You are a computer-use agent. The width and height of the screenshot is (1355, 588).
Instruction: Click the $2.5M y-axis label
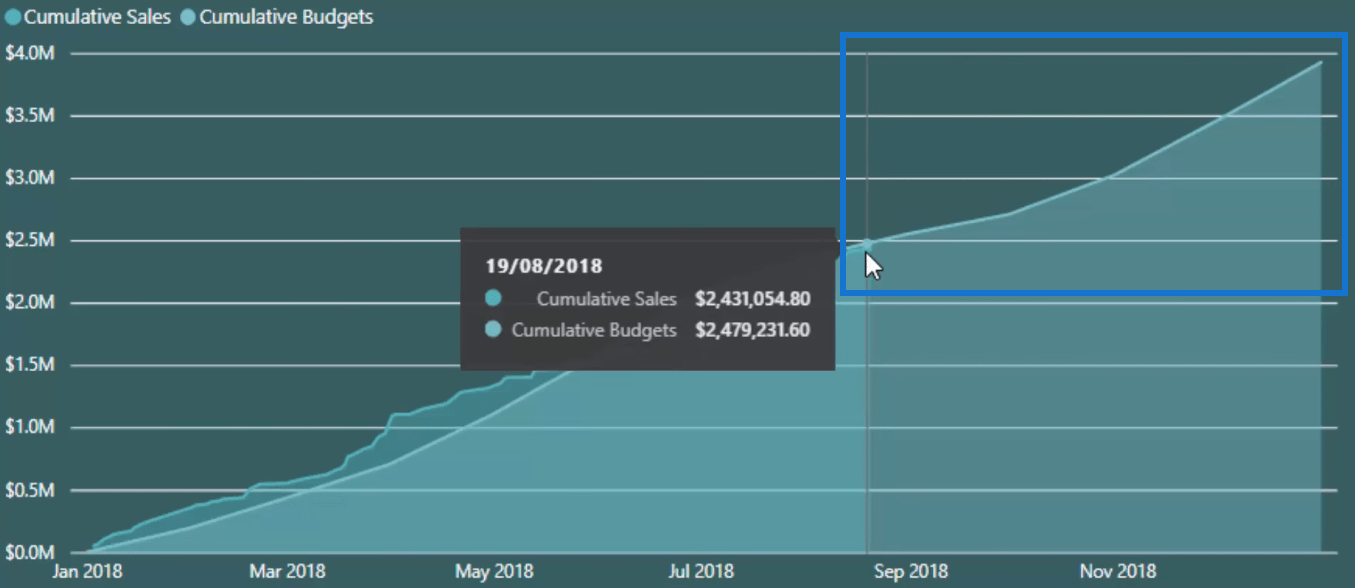[29, 241]
